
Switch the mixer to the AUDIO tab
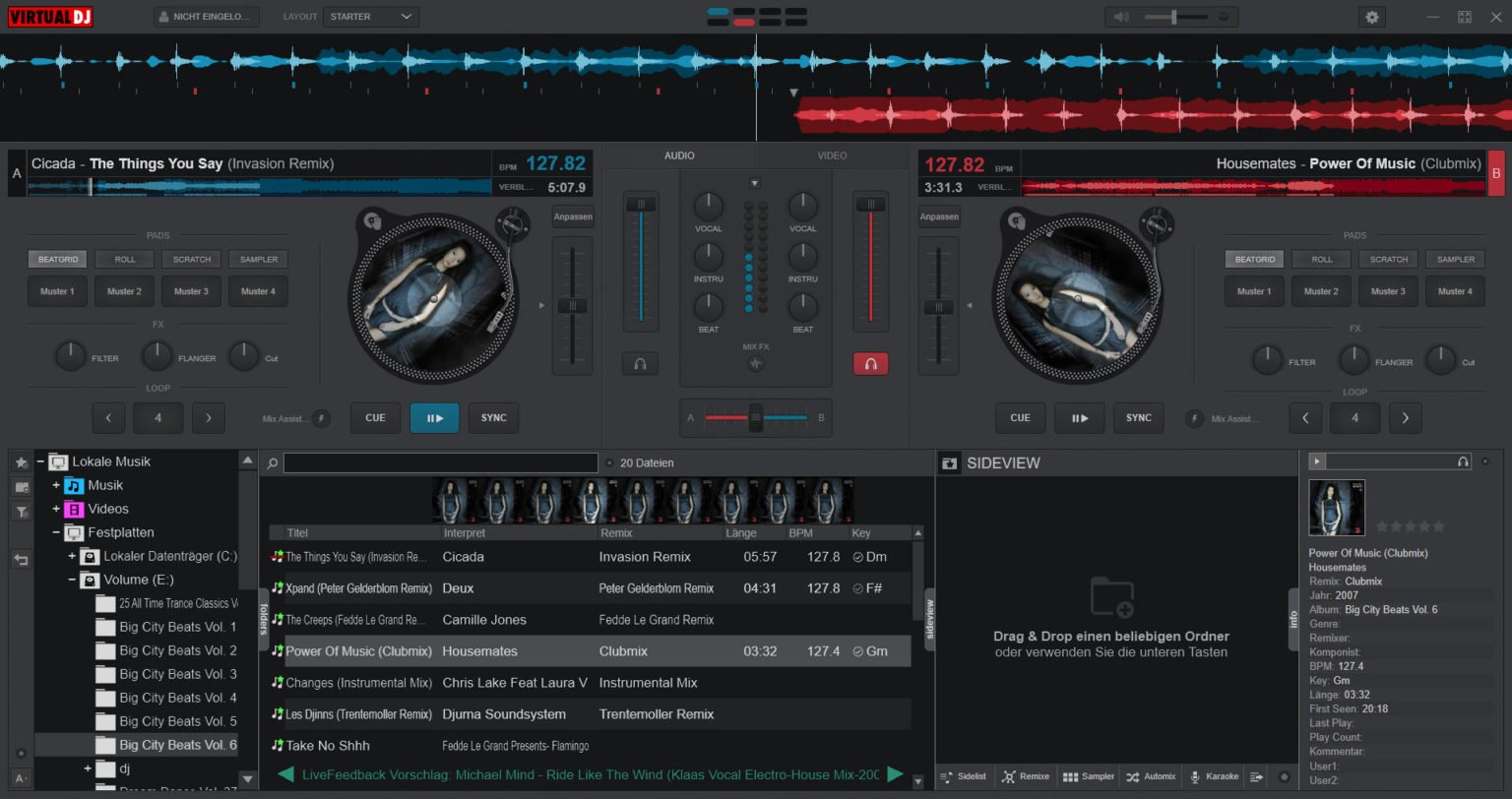pos(678,155)
